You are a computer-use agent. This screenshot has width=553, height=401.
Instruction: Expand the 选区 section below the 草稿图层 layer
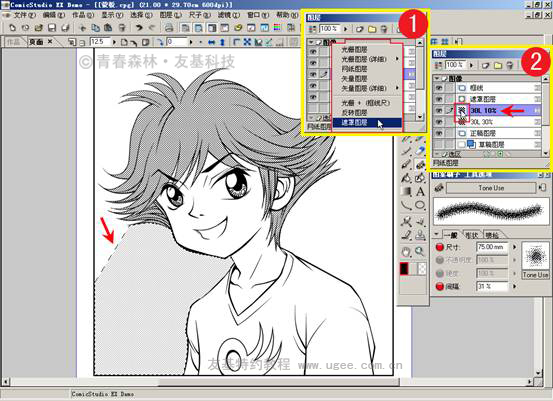click(x=437, y=154)
